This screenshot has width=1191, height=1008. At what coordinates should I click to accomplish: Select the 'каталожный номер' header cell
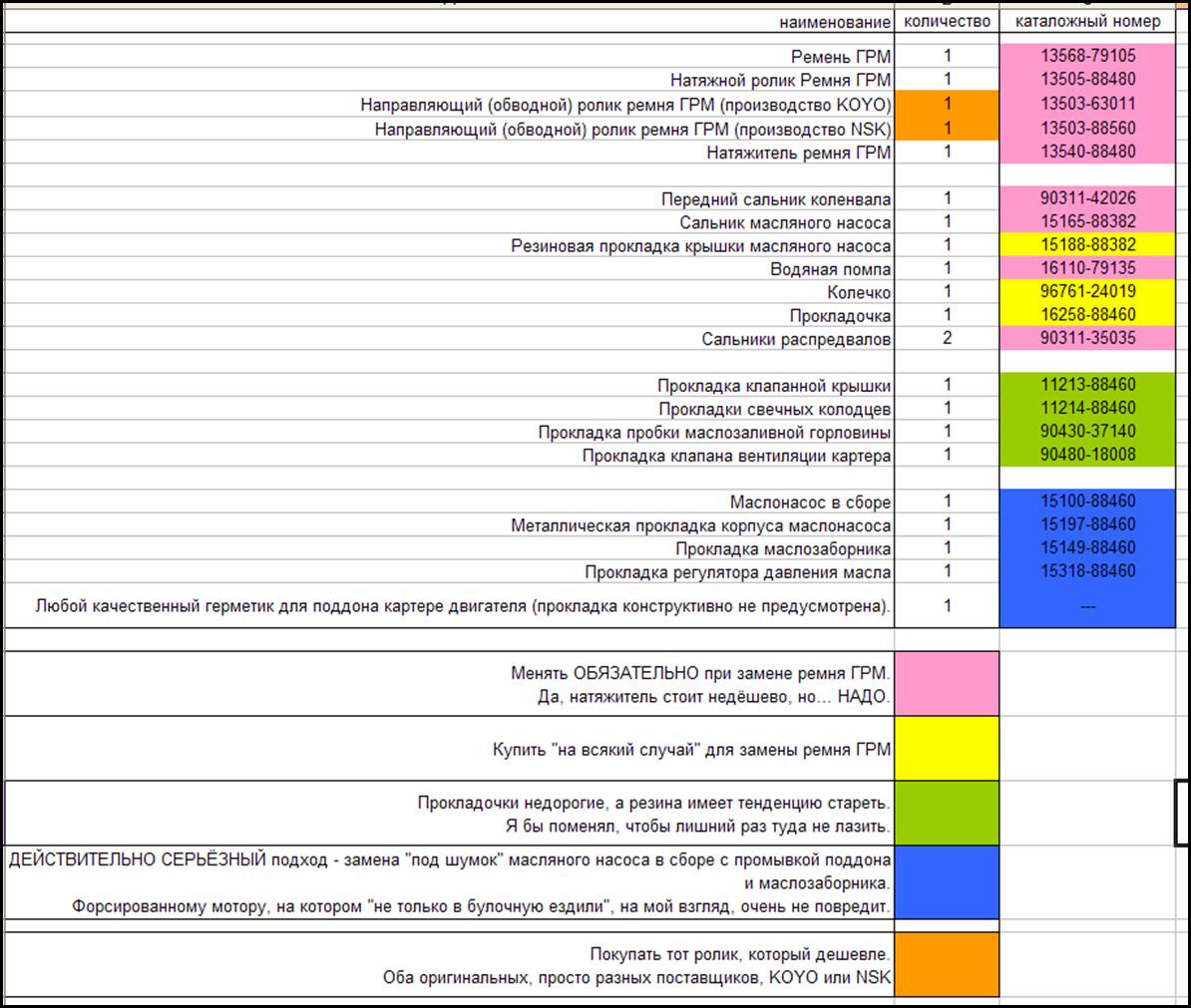pyautogui.click(x=1088, y=22)
